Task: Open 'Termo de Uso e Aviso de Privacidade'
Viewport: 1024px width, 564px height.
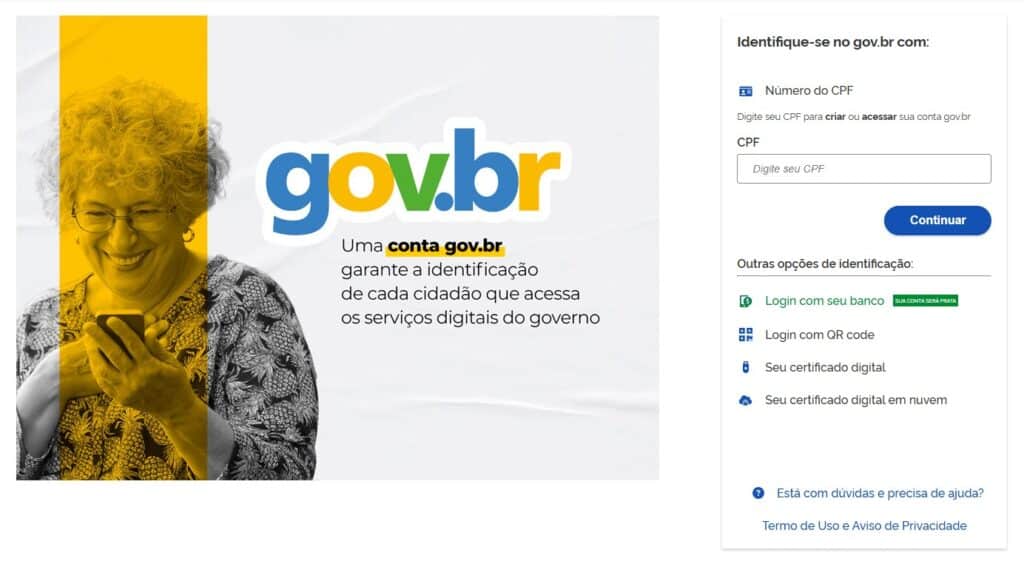Action: coord(864,525)
